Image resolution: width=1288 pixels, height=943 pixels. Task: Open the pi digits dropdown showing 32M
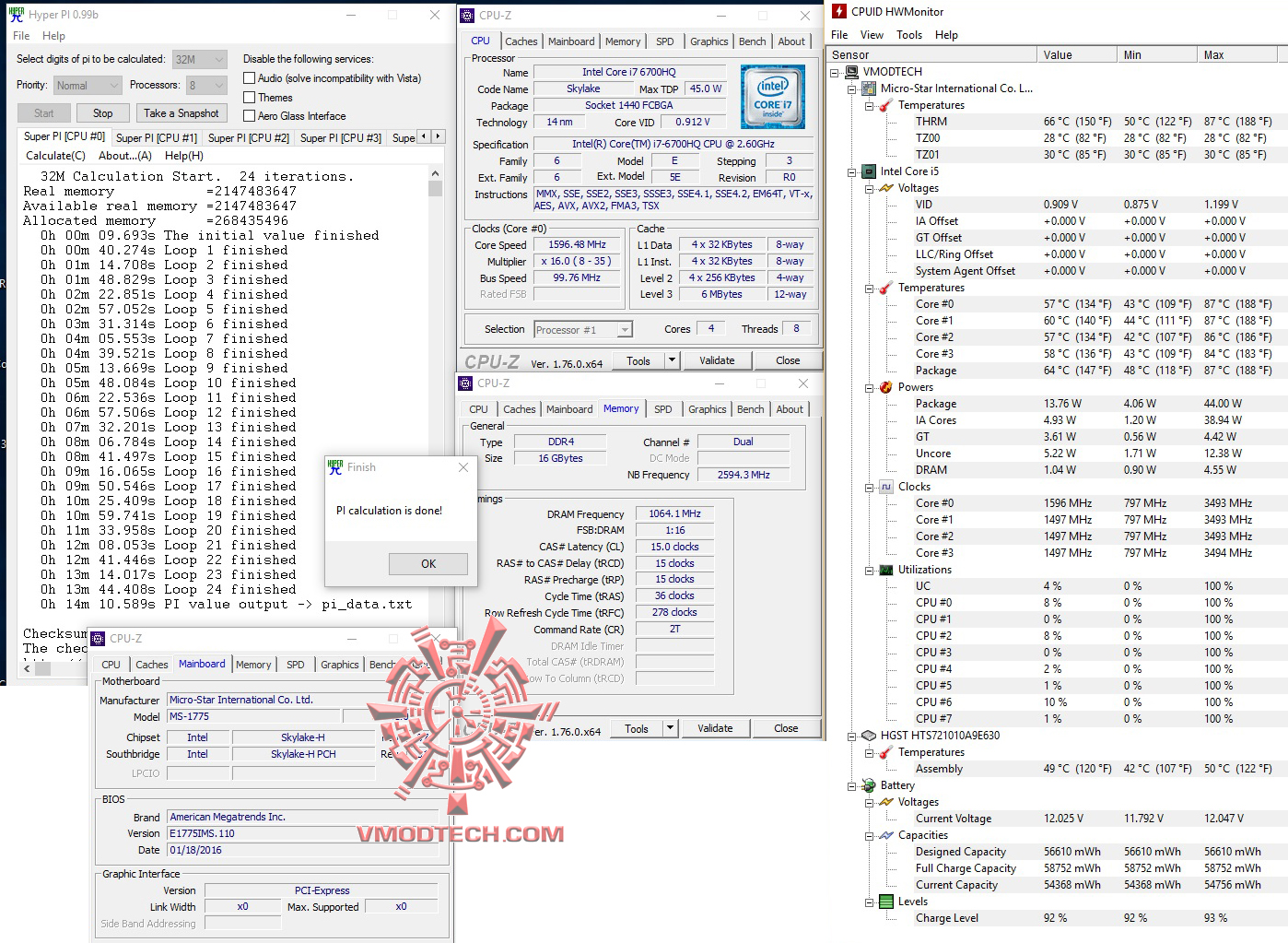(x=200, y=59)
